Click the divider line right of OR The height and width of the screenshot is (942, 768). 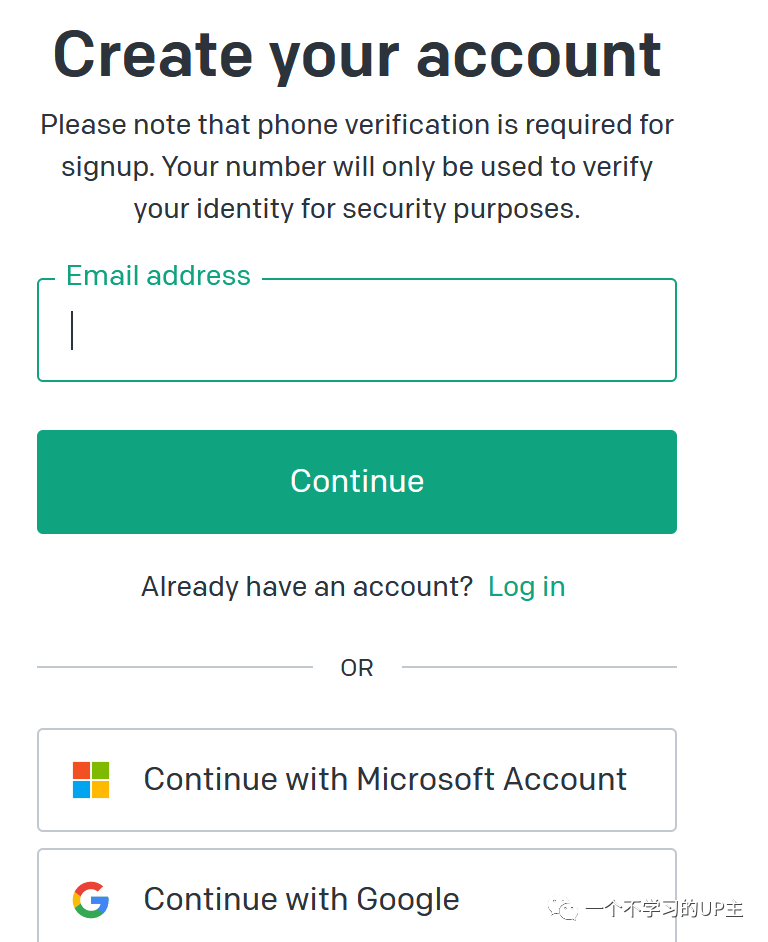(539, 667)
